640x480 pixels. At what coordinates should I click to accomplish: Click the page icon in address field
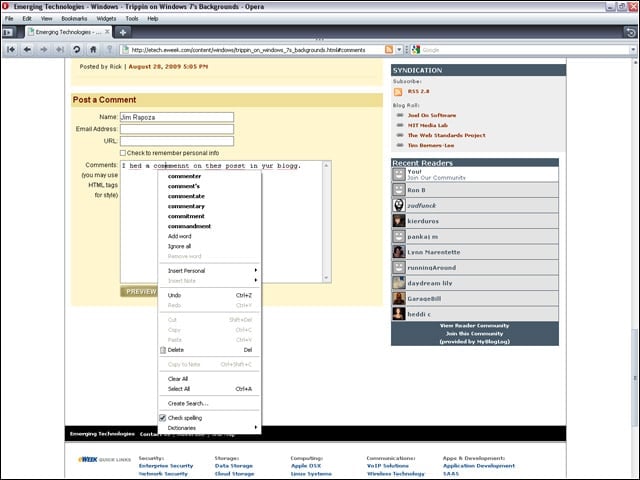coord(125,50)
